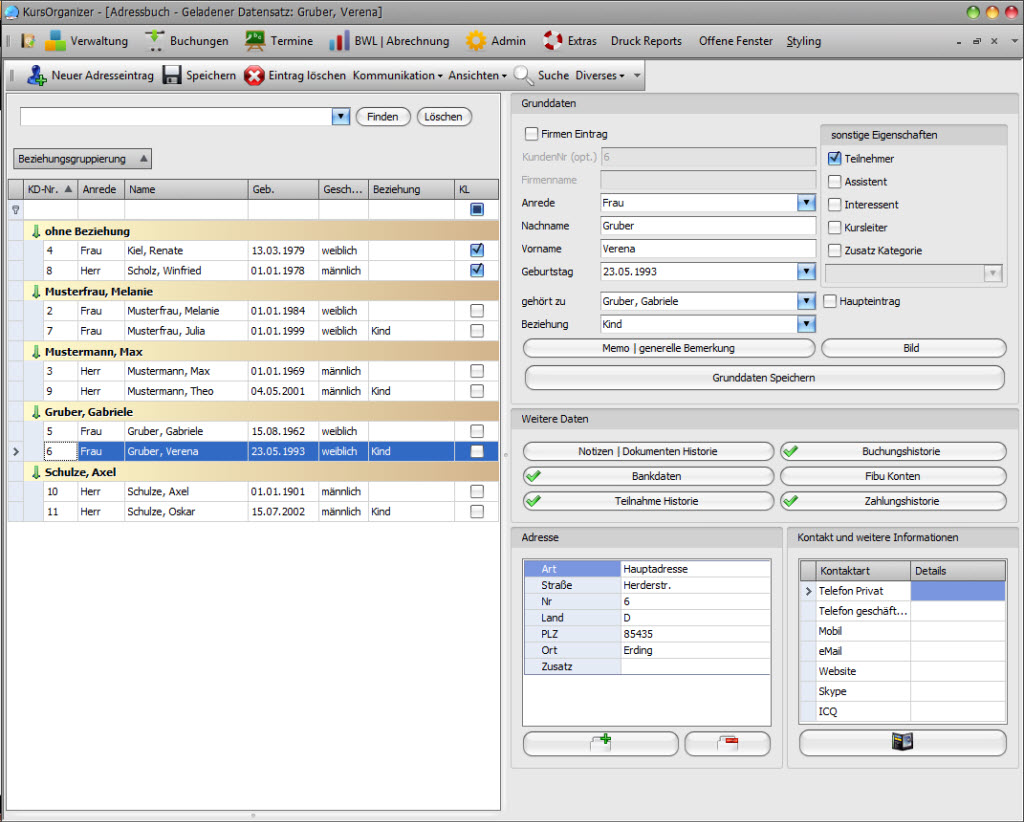Check the Zusatz Kategorie checkbox
The width and height of the screenshot is (1024, 822).
(835, 250)
